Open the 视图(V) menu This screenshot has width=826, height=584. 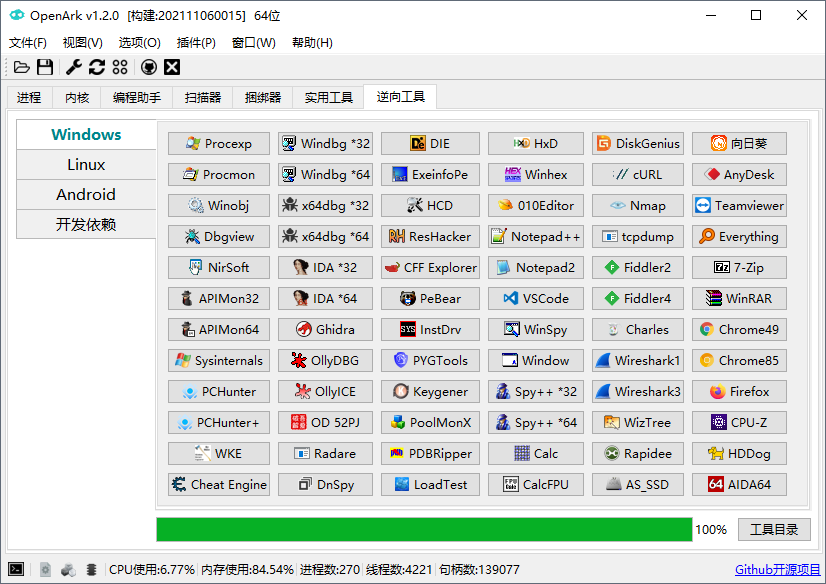[x=83, y=43]
